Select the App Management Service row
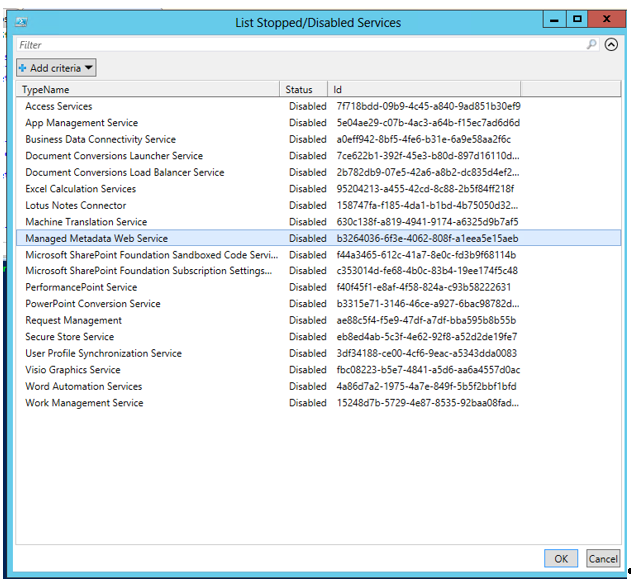 [318, 123]
